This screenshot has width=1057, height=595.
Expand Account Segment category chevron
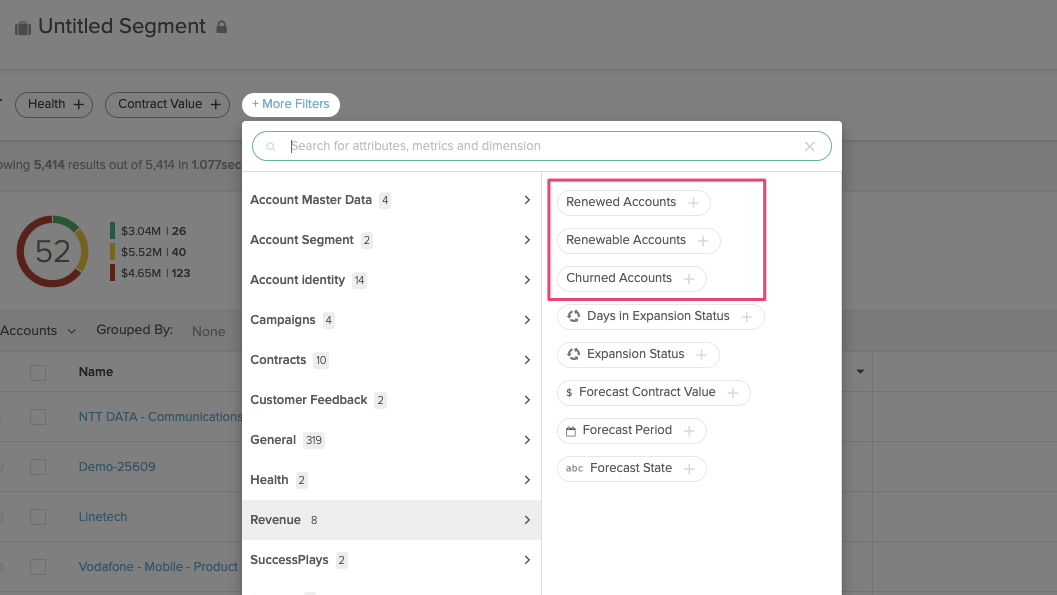pyautogui.click(x=527, y=240)
